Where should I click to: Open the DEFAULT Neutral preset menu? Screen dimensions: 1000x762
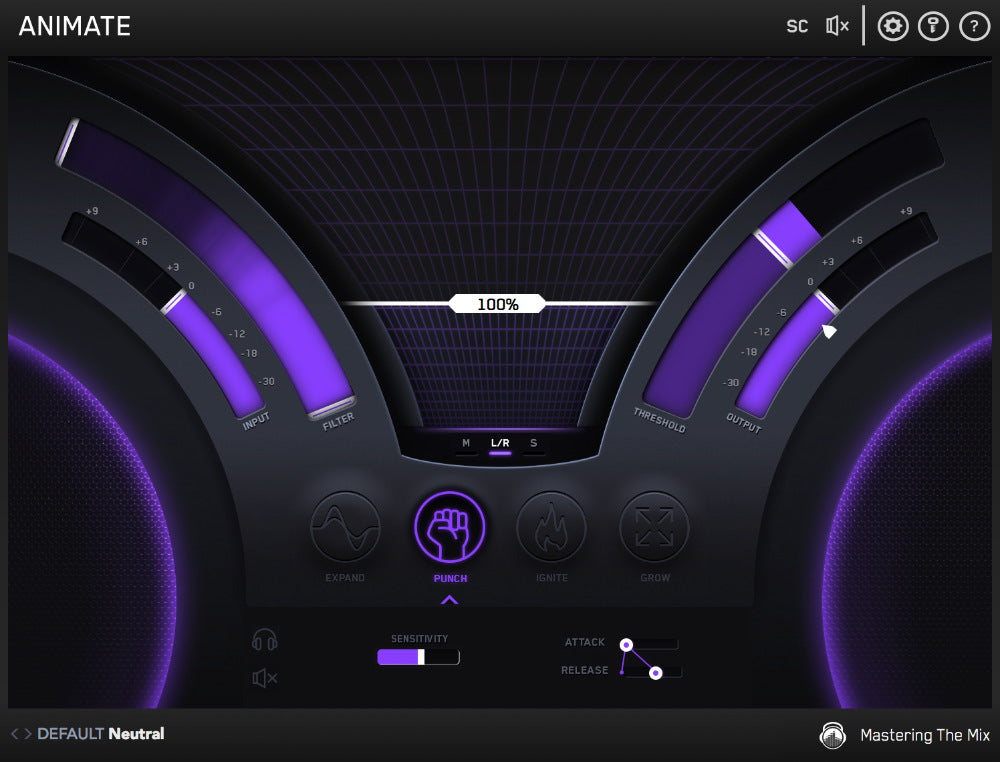tap(101, 734)
